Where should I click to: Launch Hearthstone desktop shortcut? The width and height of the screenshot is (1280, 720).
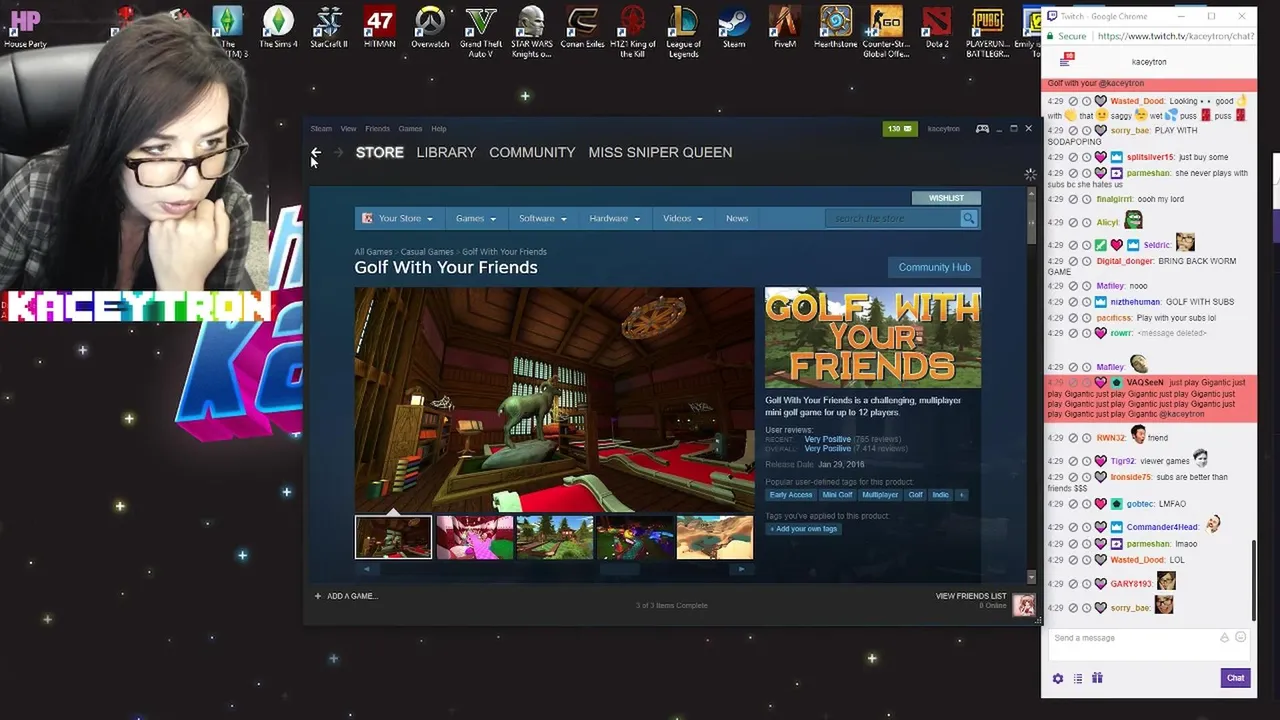click(x=835, y=28)
